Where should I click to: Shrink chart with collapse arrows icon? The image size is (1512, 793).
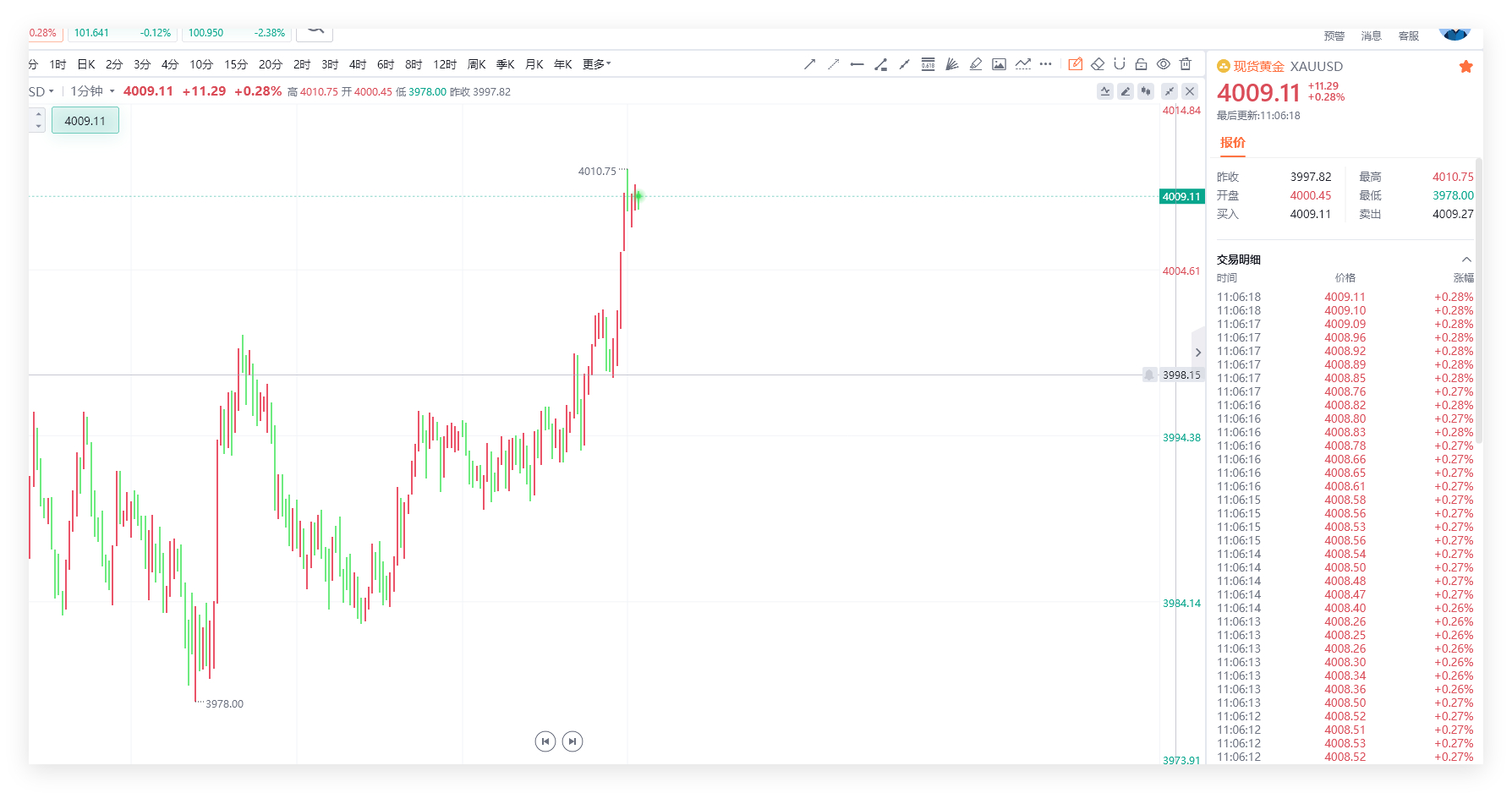tap(1169, 91)
